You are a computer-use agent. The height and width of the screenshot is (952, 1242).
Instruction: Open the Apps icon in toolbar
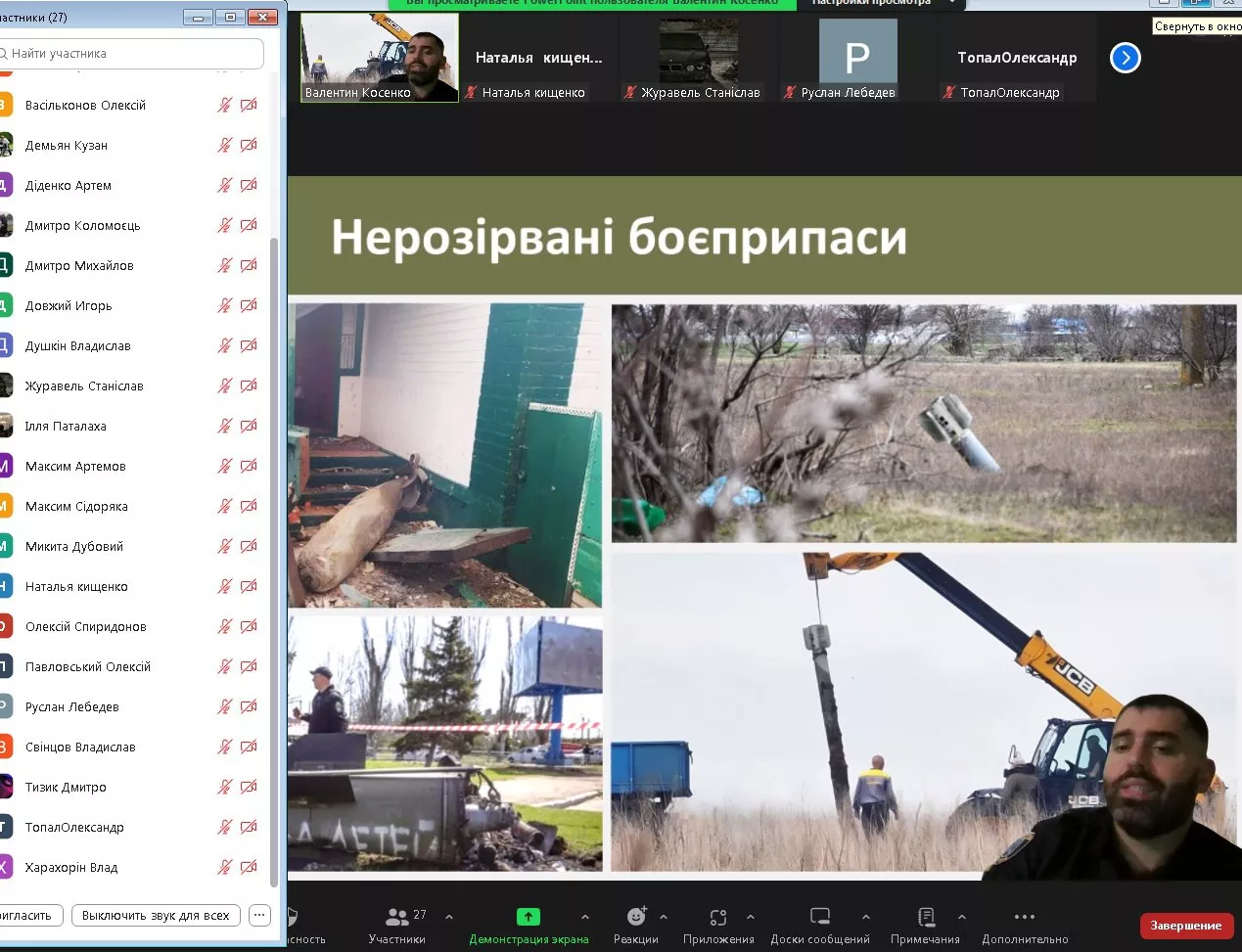point(718,917)
